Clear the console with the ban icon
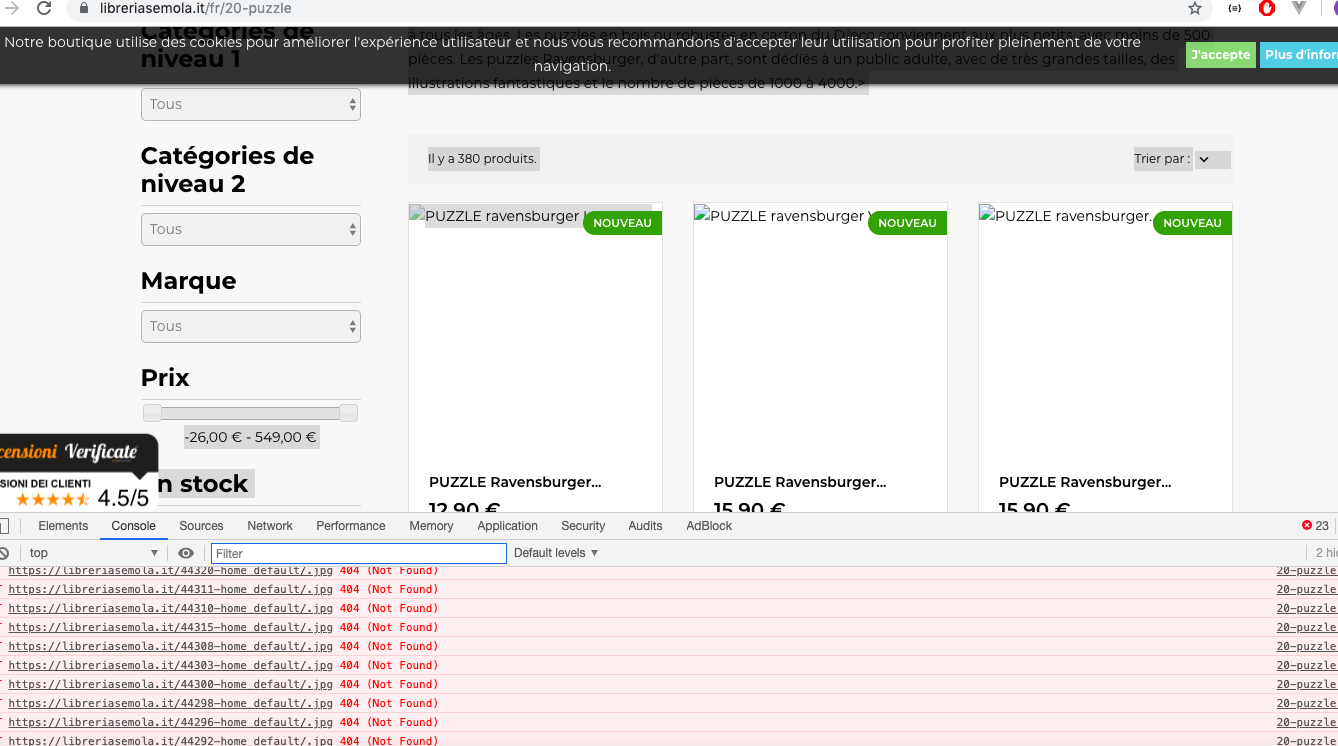1338x746 pixels. (4, 553)
